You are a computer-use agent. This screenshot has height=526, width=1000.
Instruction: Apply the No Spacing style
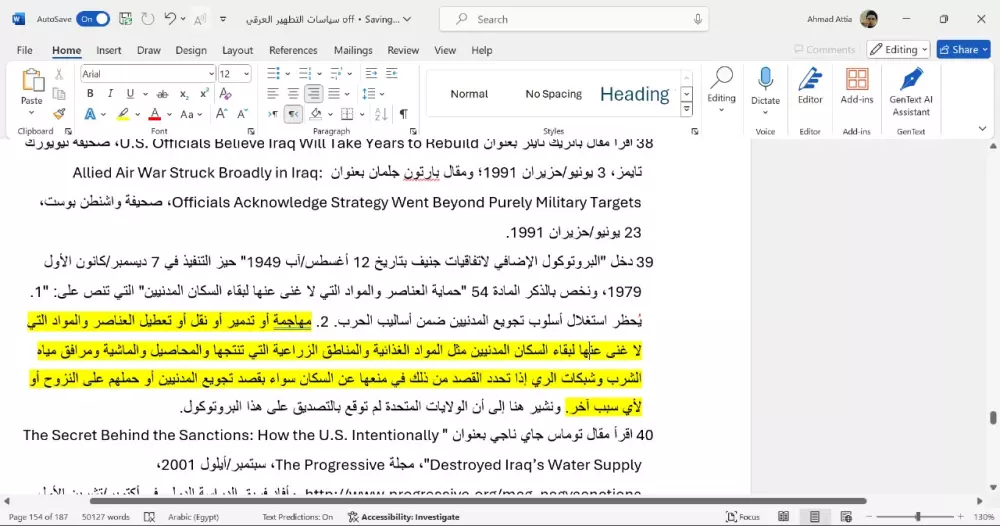[x=554, y=94]
